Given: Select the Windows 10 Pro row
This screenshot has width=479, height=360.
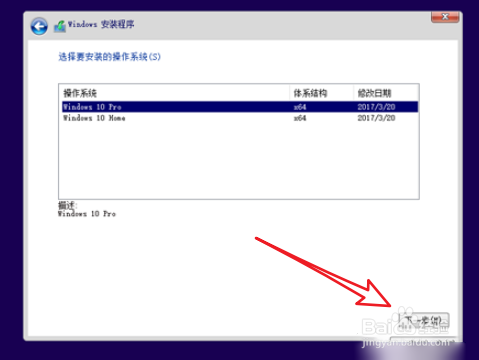Looking at the screenshot, I should tap(240, 107).
